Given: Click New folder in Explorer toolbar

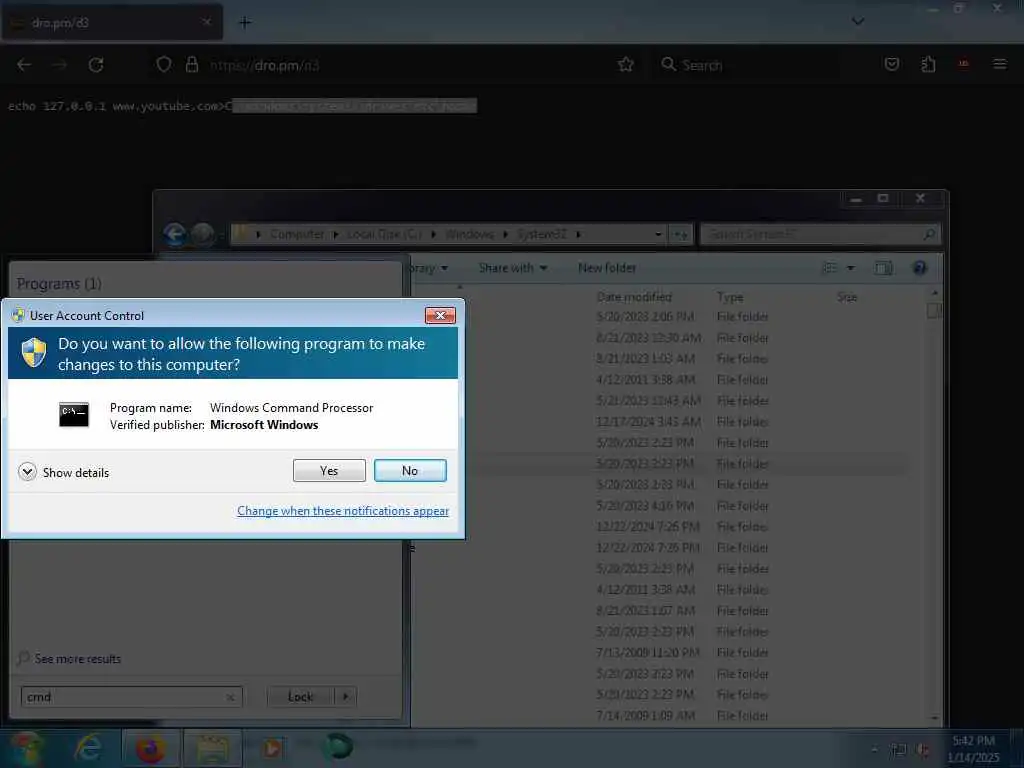Looking at the screenshot, I should point(607,268).
